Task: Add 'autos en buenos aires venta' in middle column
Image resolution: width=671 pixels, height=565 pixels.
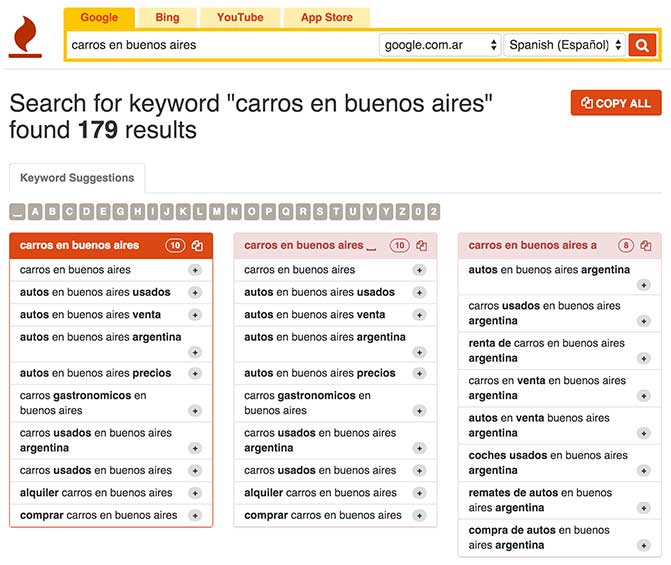Action: [x=419, y=315]
